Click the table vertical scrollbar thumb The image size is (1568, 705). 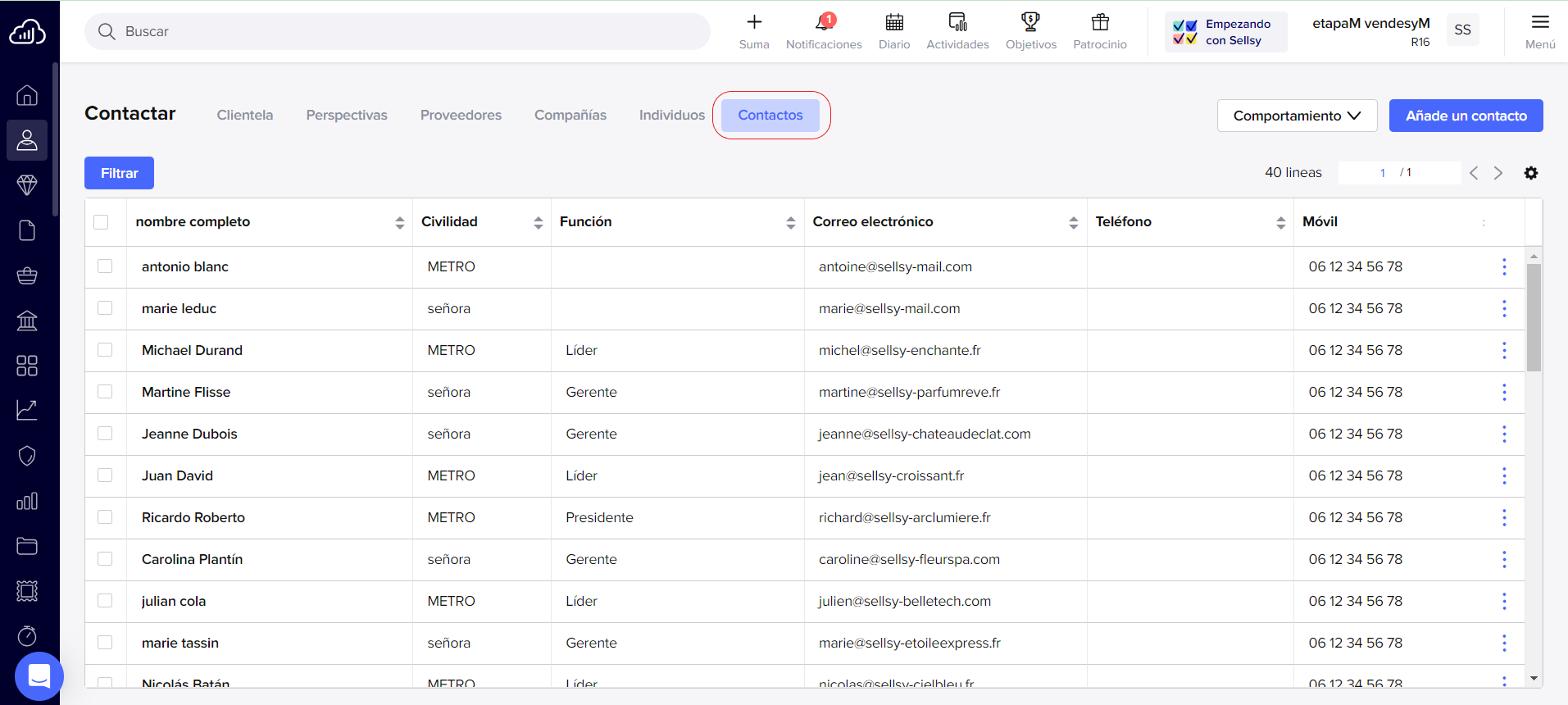point(1534,317)
